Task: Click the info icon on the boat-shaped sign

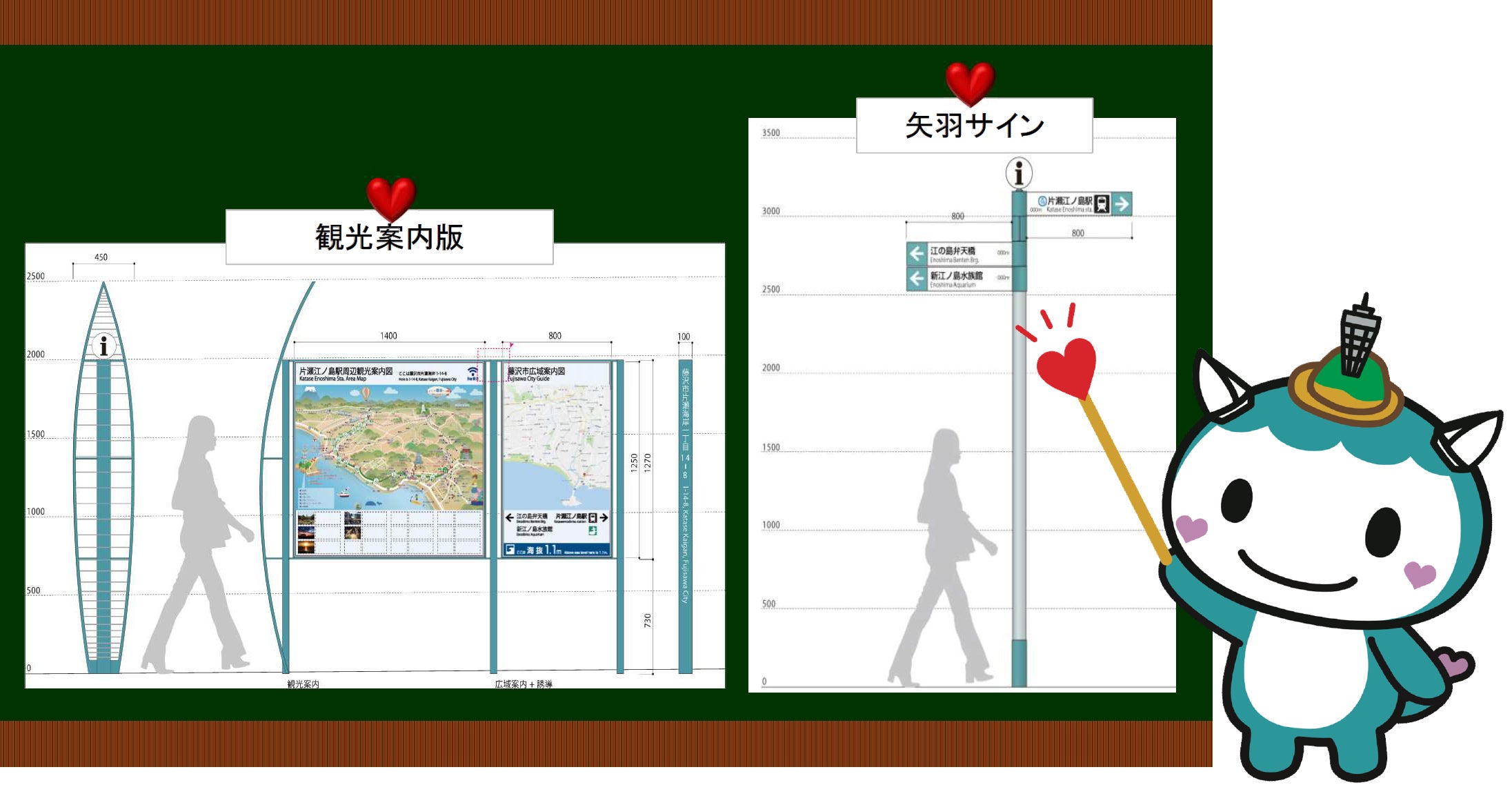Action: pos(103,345)
